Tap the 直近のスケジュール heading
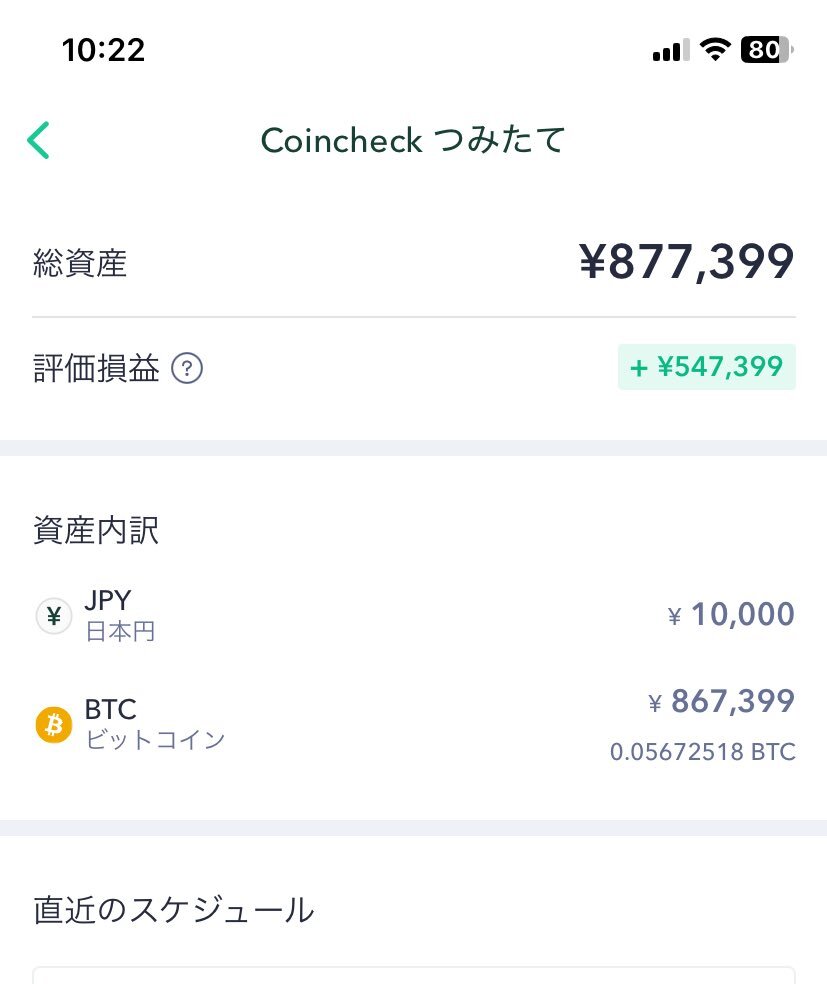827x984 pixels. [x=174, y=910]
